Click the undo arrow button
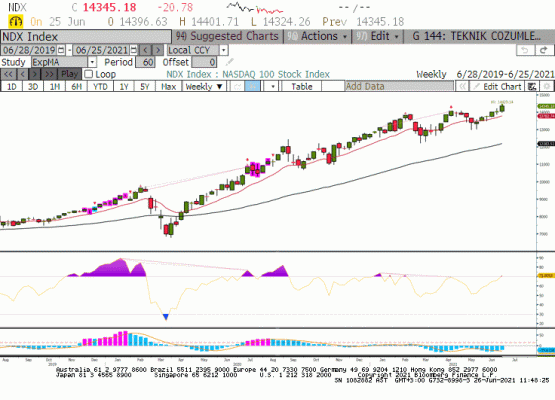 click(x=525, y=50)
